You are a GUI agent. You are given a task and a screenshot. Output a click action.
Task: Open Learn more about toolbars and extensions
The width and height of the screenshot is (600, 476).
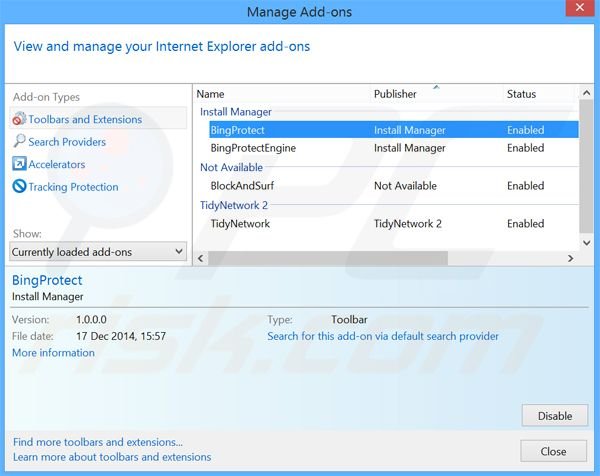coord(112,457)
